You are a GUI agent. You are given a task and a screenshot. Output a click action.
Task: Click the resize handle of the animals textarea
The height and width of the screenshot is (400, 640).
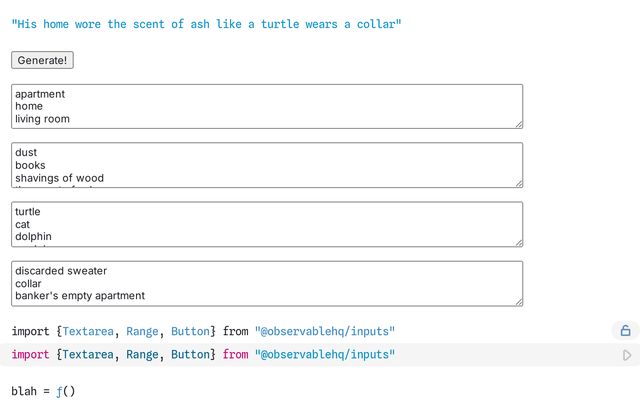click(518, 242)
